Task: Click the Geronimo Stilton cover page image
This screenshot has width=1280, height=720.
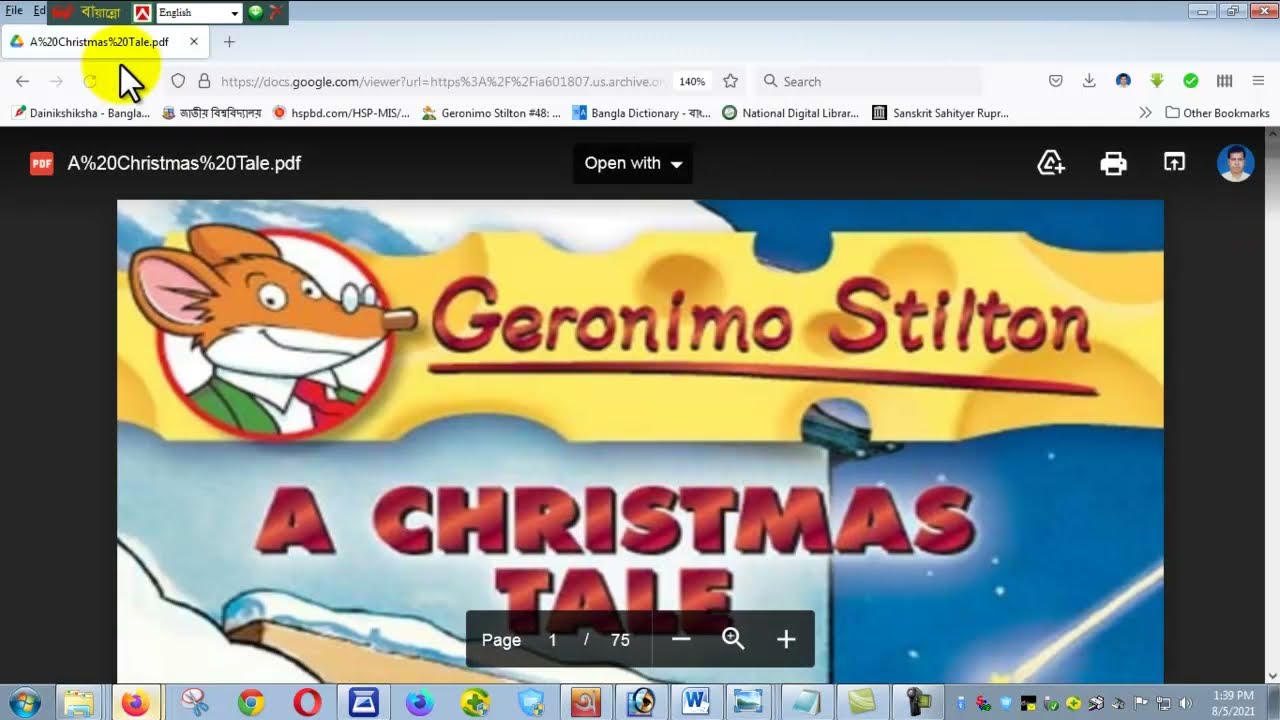Action: 640,441
